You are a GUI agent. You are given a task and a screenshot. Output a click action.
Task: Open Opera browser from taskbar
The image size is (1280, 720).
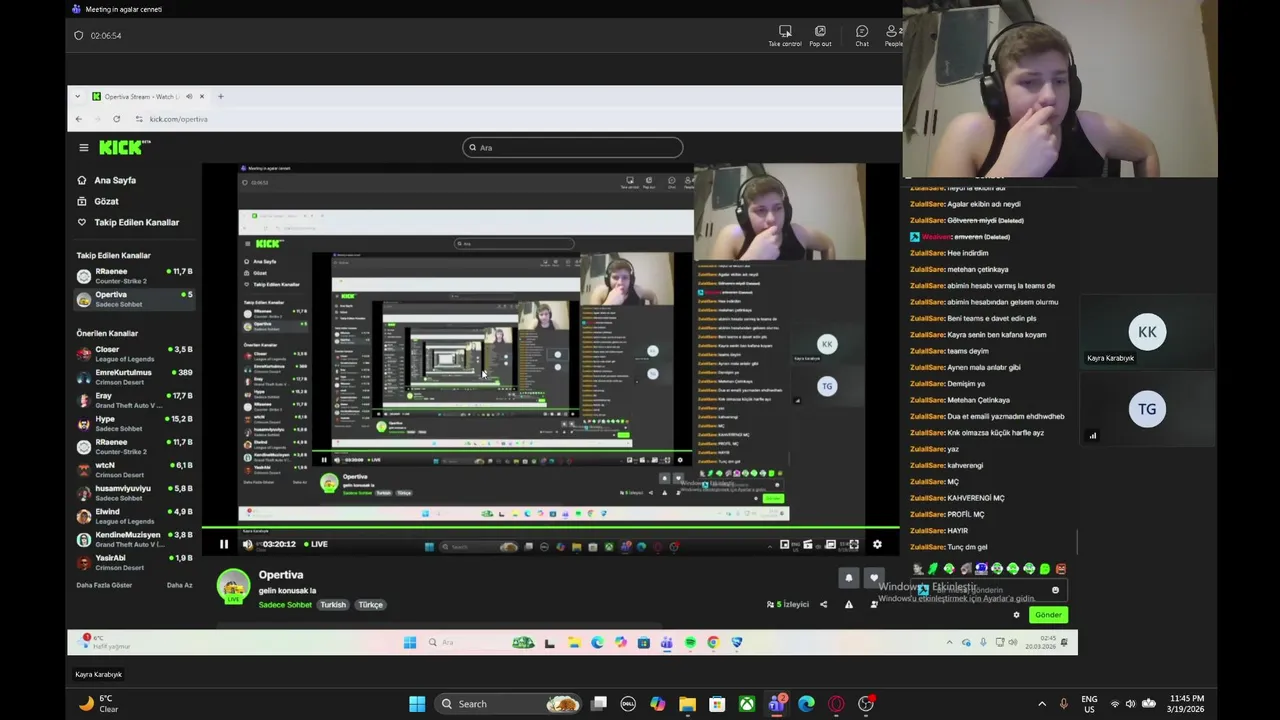coord(836,704)
